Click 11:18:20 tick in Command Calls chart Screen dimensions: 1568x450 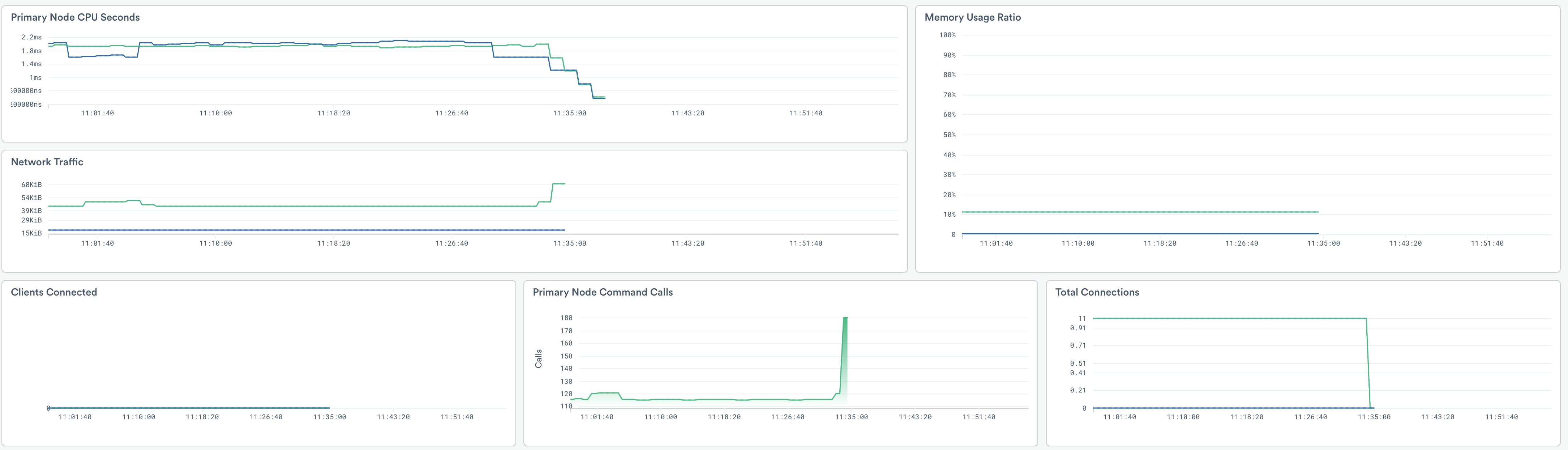point(724,417)
